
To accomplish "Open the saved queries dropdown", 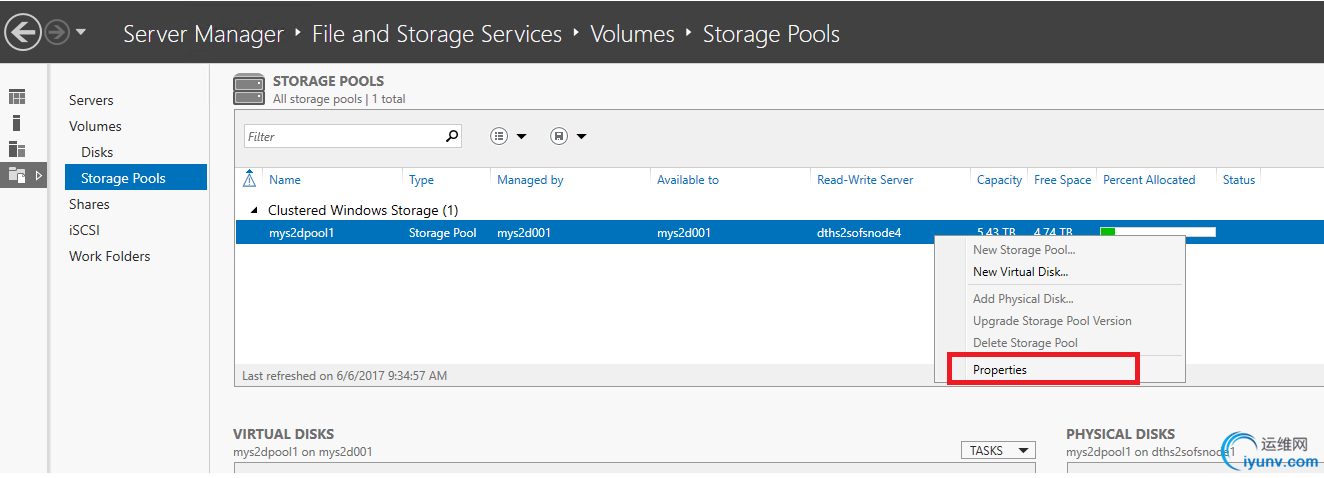I will pos(568,136).
